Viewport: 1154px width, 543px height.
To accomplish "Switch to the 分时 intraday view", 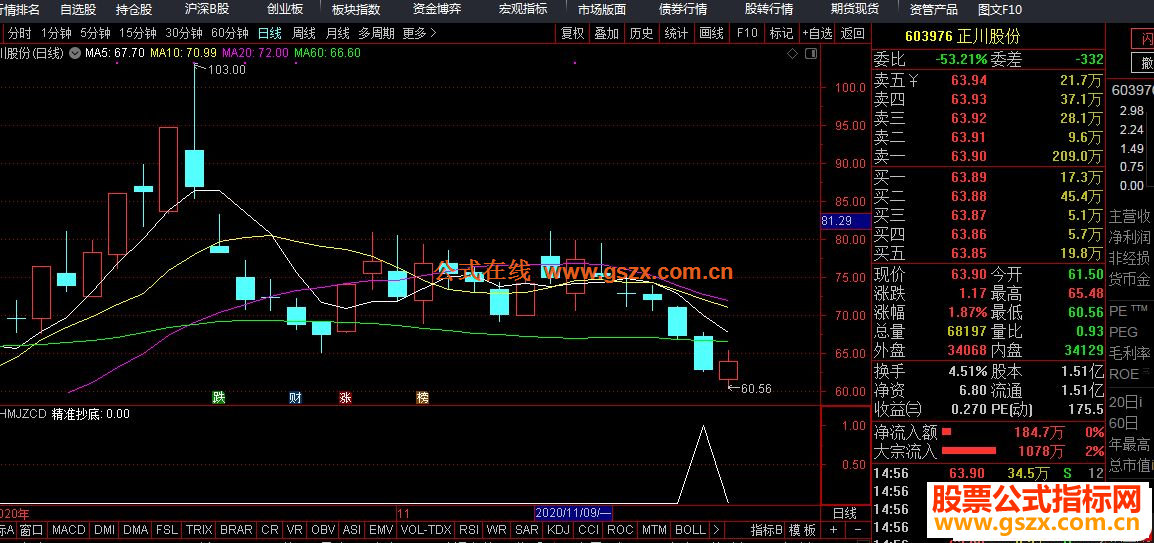I will pyautogui.click(x=20, y=33).
